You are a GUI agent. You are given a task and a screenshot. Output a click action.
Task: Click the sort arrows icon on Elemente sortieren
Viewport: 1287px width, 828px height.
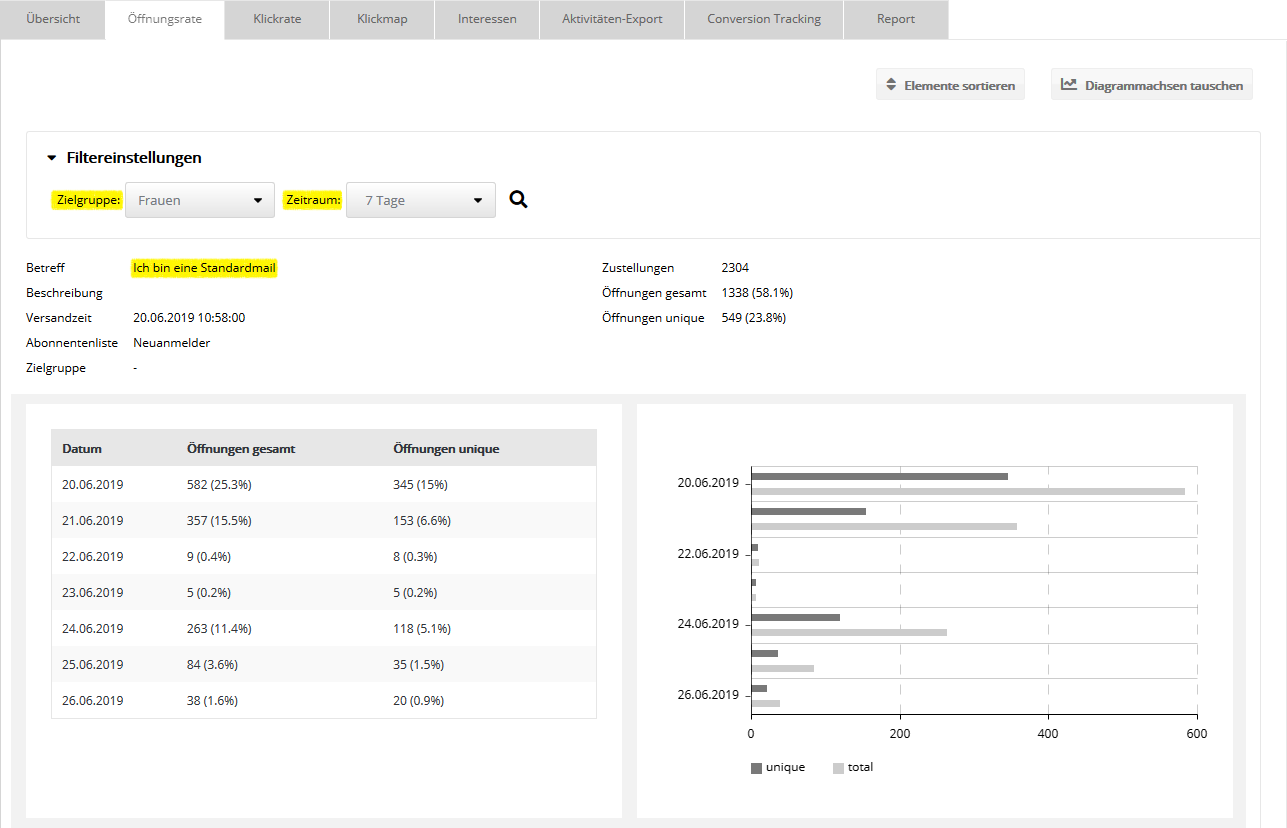click(x=891, y=85)
